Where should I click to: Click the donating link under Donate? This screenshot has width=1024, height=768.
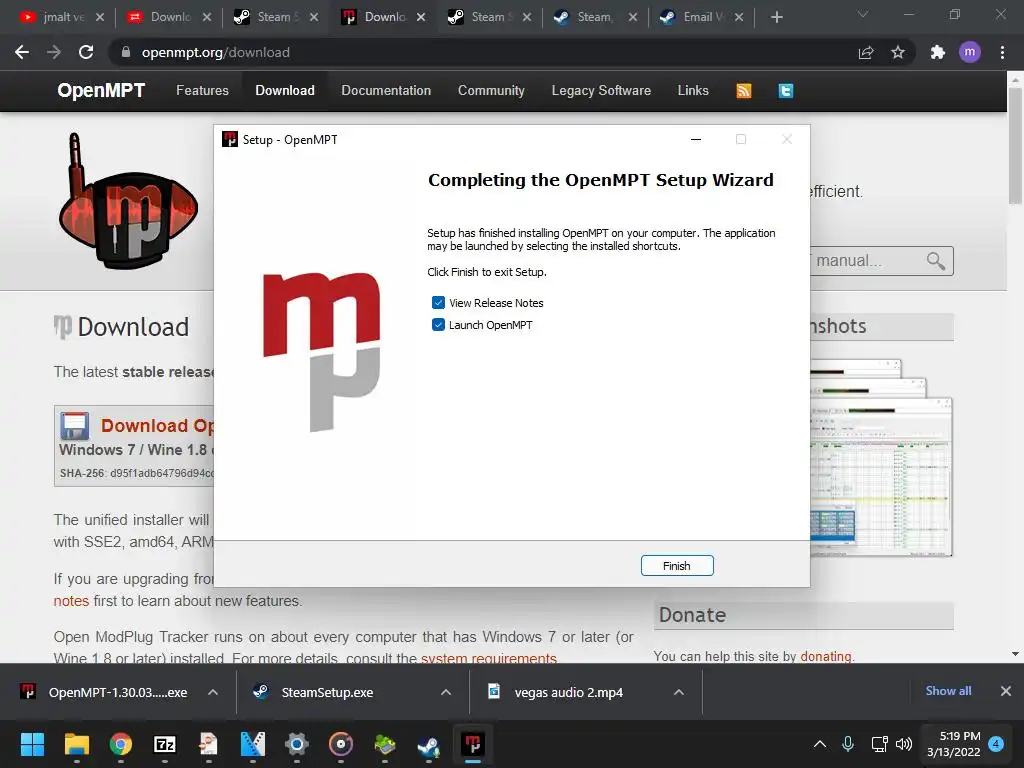(826, 656)
